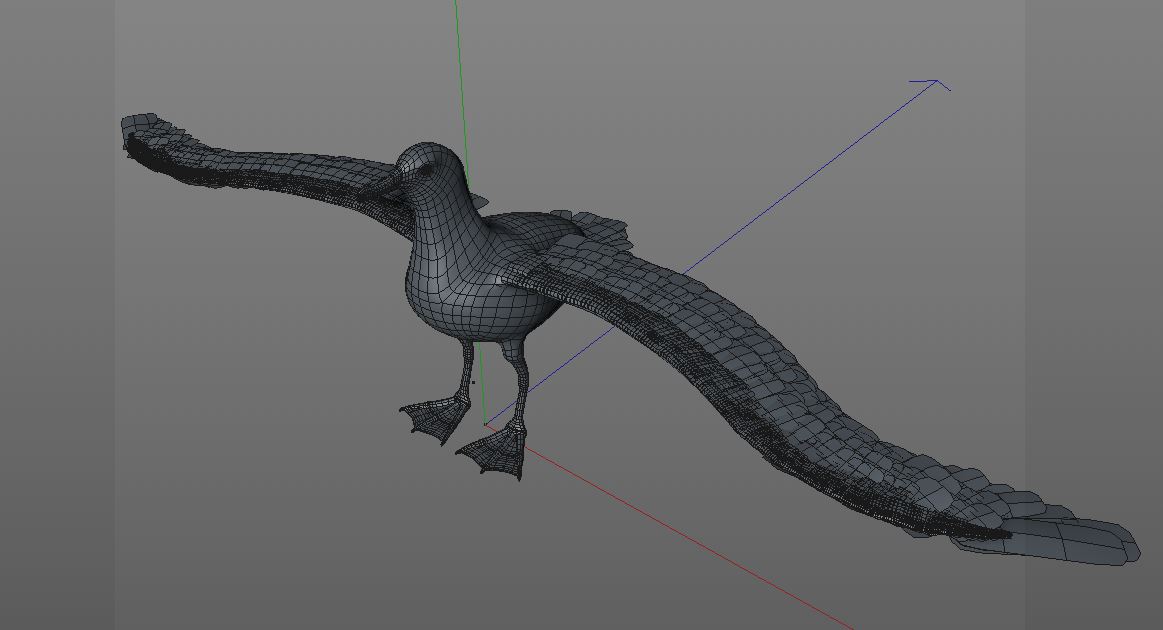
Task: Select the webbed foot nearest the origin
Action: 495,451
